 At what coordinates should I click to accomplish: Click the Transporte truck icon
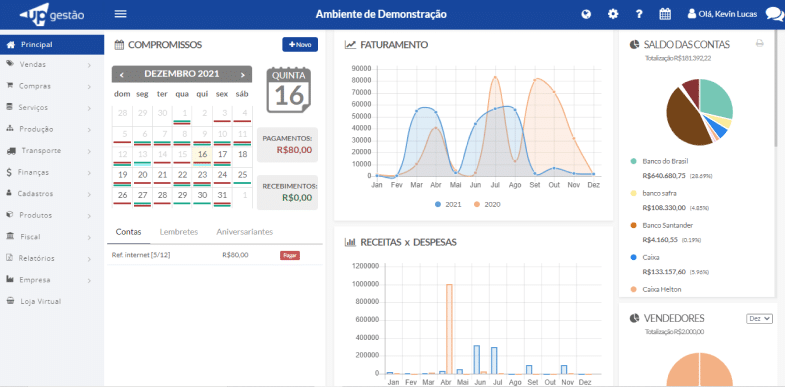pos(11,150)
